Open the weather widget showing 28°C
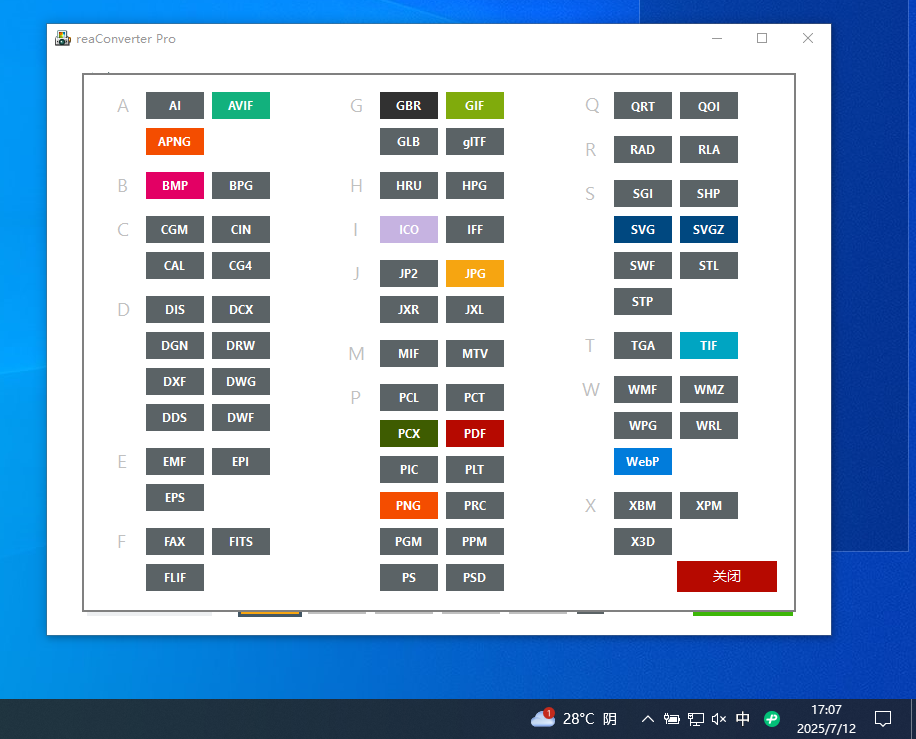Screen dimensions: 916x739 pyautogui.click(x=574, y=718)
